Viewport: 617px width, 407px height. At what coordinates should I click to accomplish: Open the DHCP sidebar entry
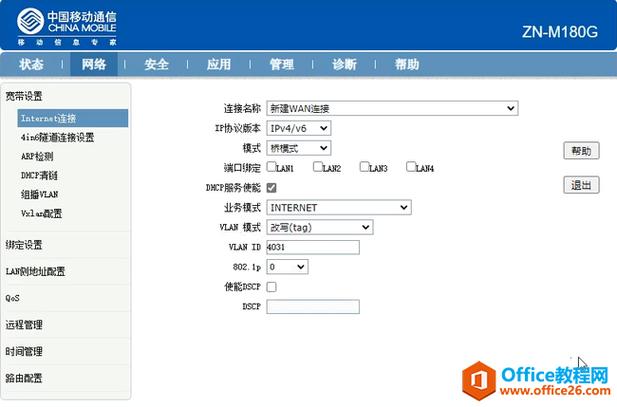click(x=39, y=175)
